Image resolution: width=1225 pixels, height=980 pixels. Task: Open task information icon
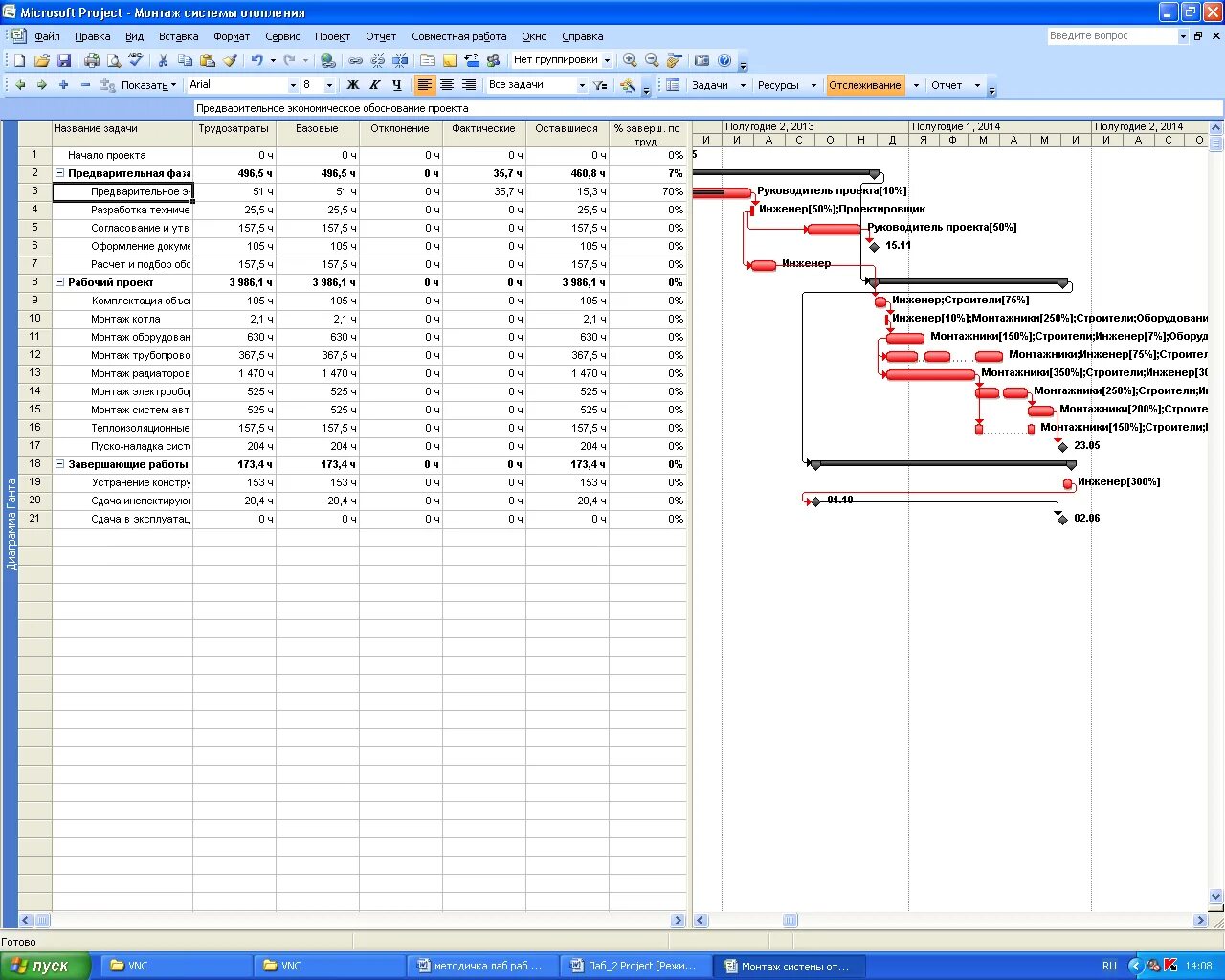[x=428, y=60]
